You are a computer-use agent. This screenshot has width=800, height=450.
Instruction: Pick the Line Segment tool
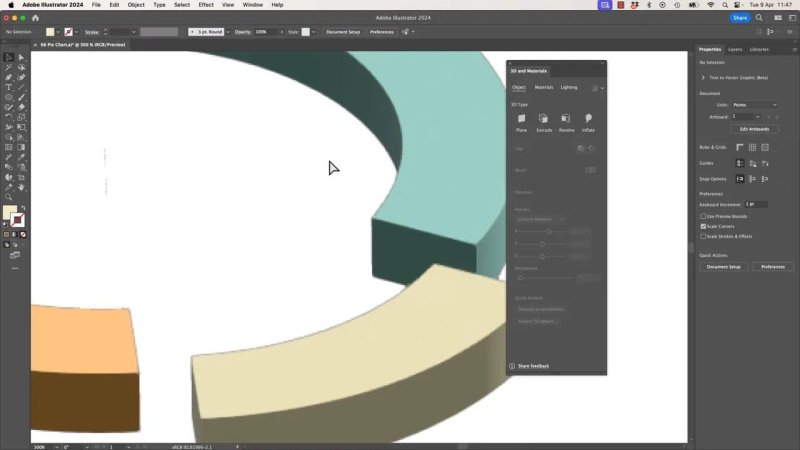(x=21, y=87)
